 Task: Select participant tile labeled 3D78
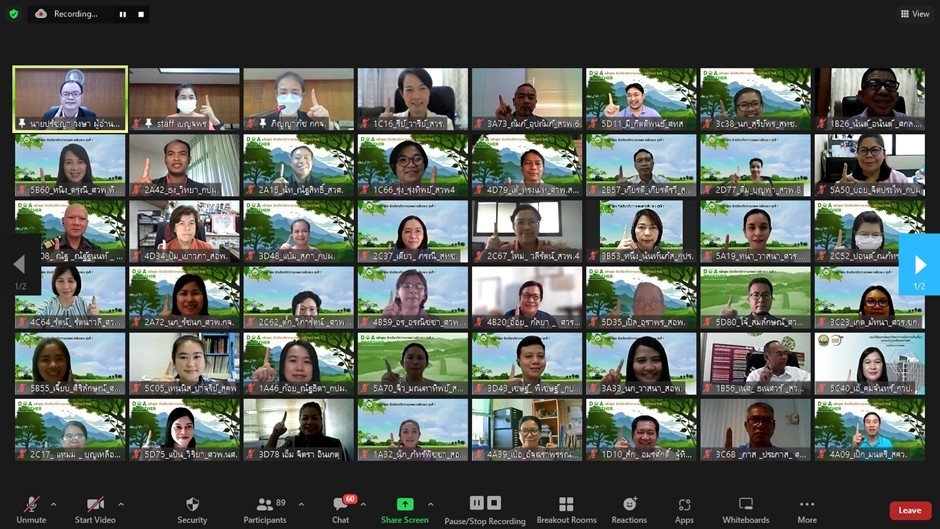click(299, 431)
